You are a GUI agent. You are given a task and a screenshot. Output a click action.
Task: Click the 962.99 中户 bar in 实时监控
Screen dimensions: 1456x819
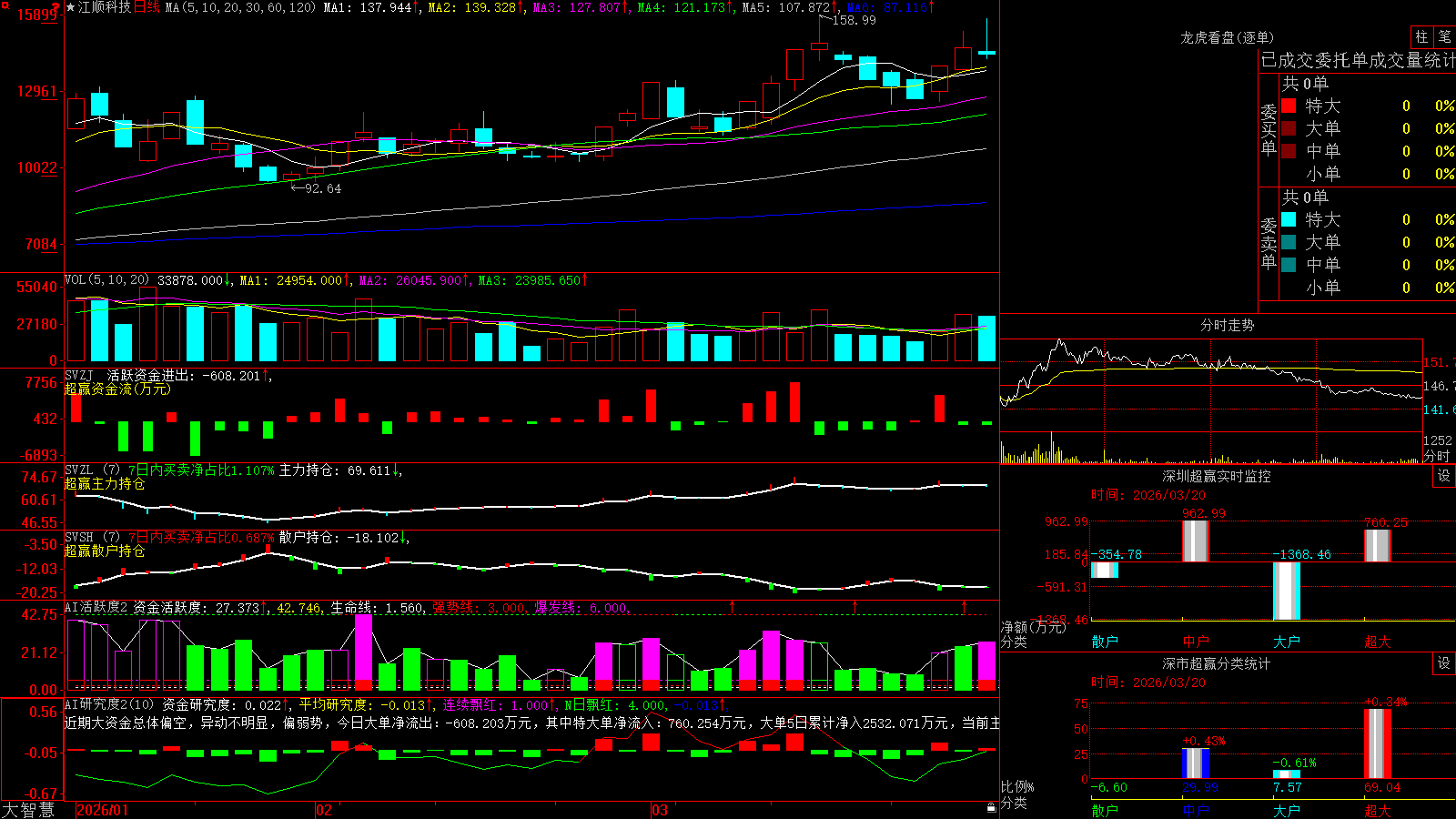tap(1196, 541)
